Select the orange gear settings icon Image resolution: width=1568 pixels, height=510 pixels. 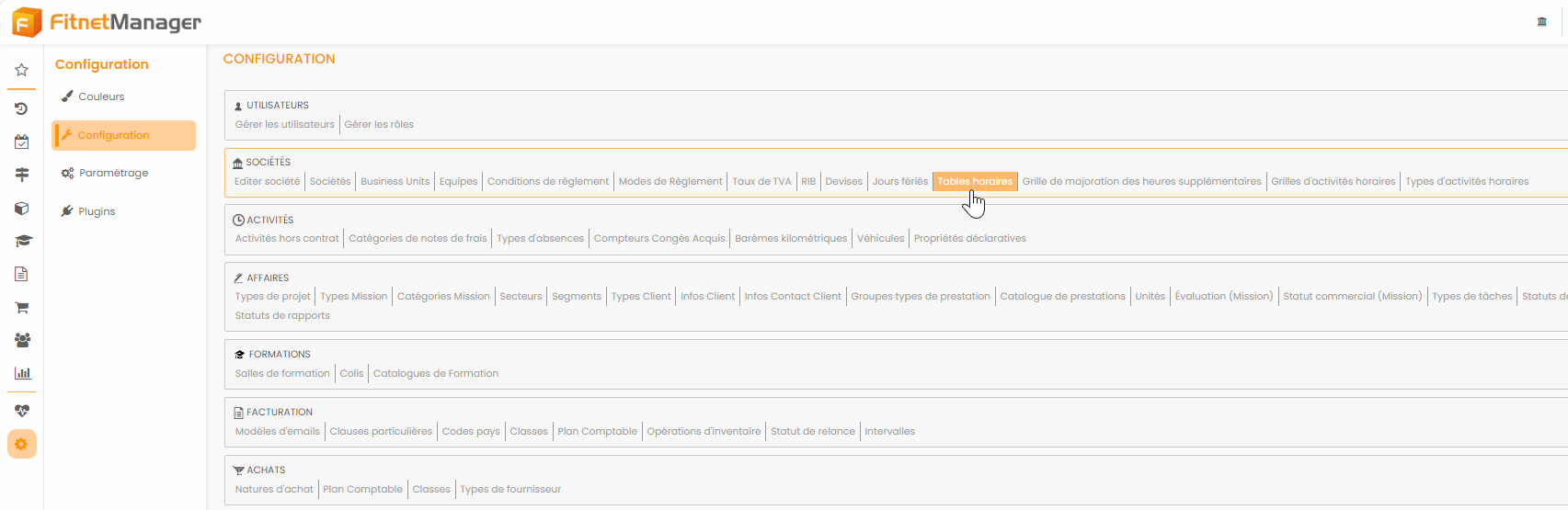[22, 445]
